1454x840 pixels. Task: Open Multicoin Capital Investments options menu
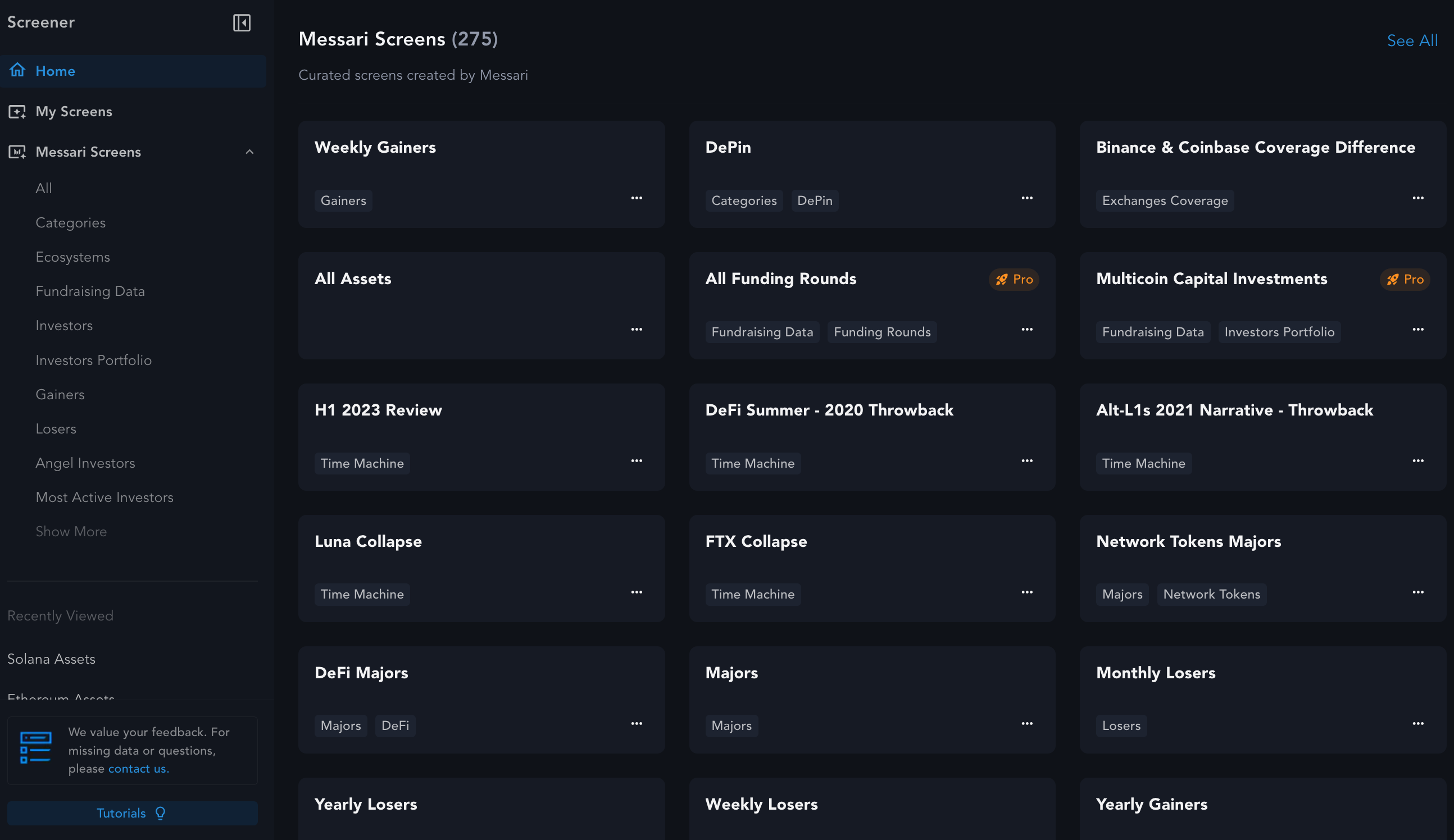tap(1417, 329)
